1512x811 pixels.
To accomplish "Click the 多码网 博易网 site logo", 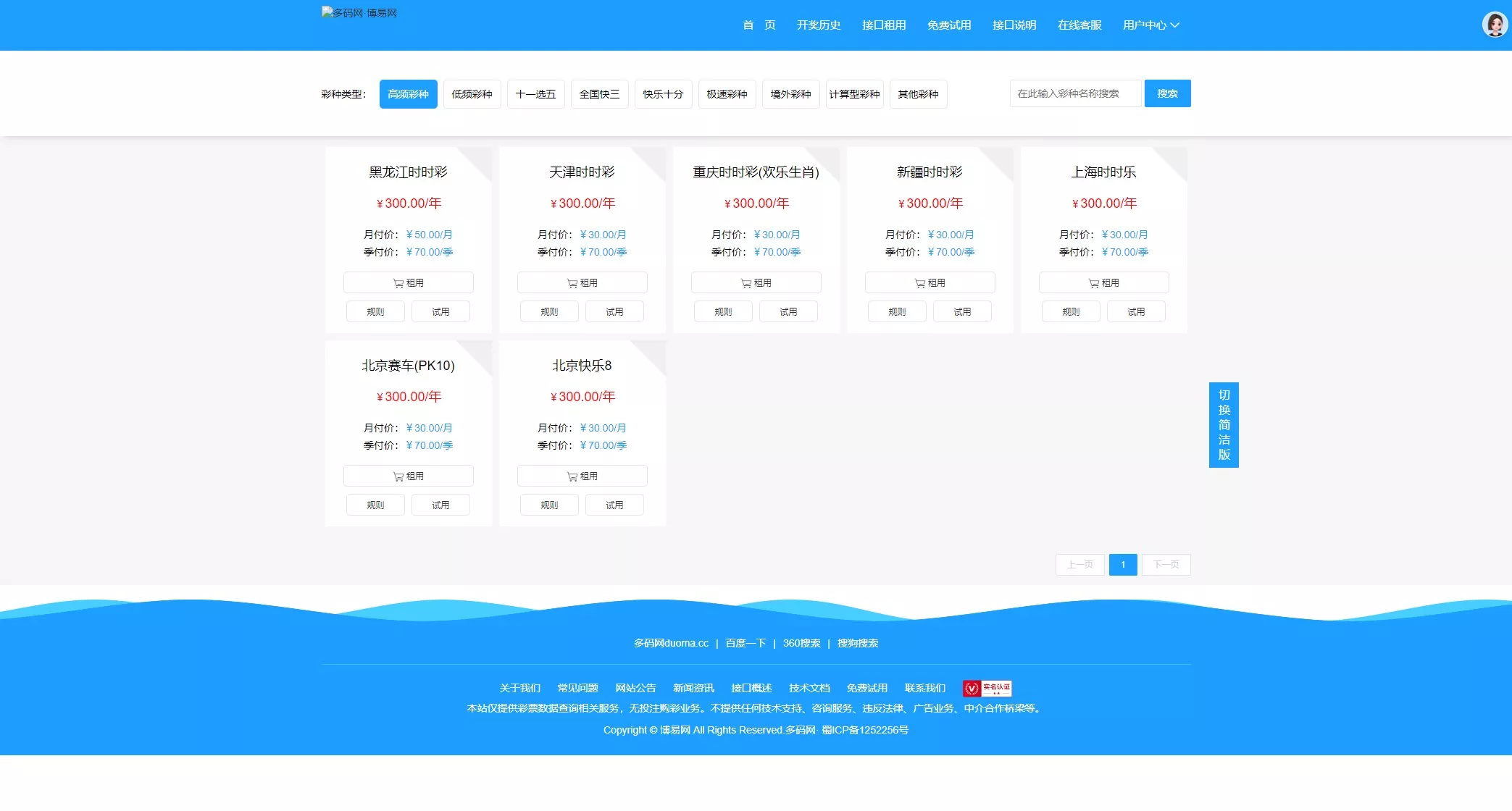I will [359, 12].
